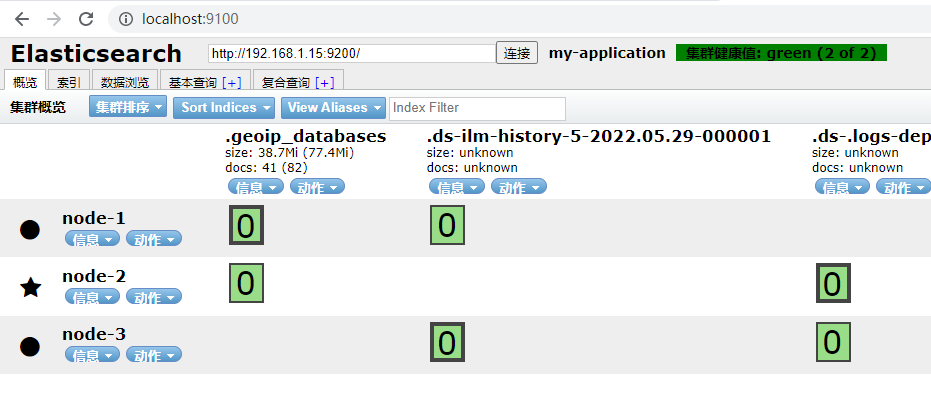
Task: Click the green cluster health indicator
Action: tap(781, 53)
